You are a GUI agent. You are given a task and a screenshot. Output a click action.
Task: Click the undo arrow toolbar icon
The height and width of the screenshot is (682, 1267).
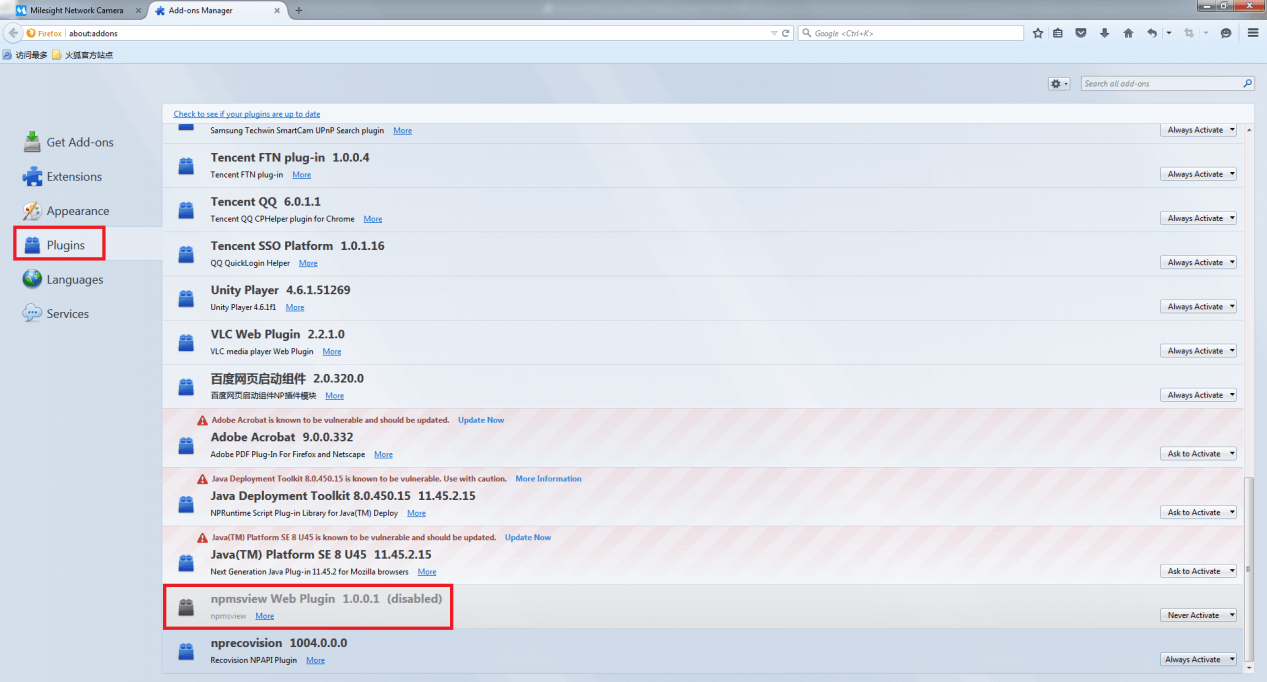(x=1152, y=33)
